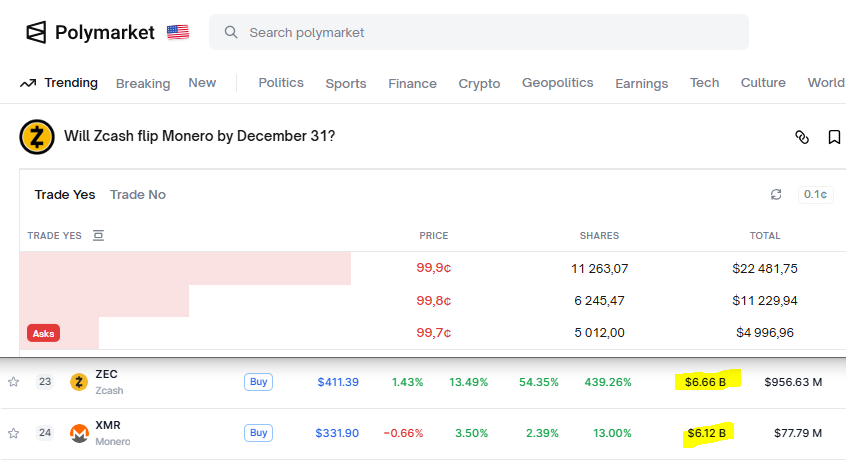The width and height of the screenshot is (846, 461).
Task: Focus the Search polymarket field
Action: (x=479, y=32)
